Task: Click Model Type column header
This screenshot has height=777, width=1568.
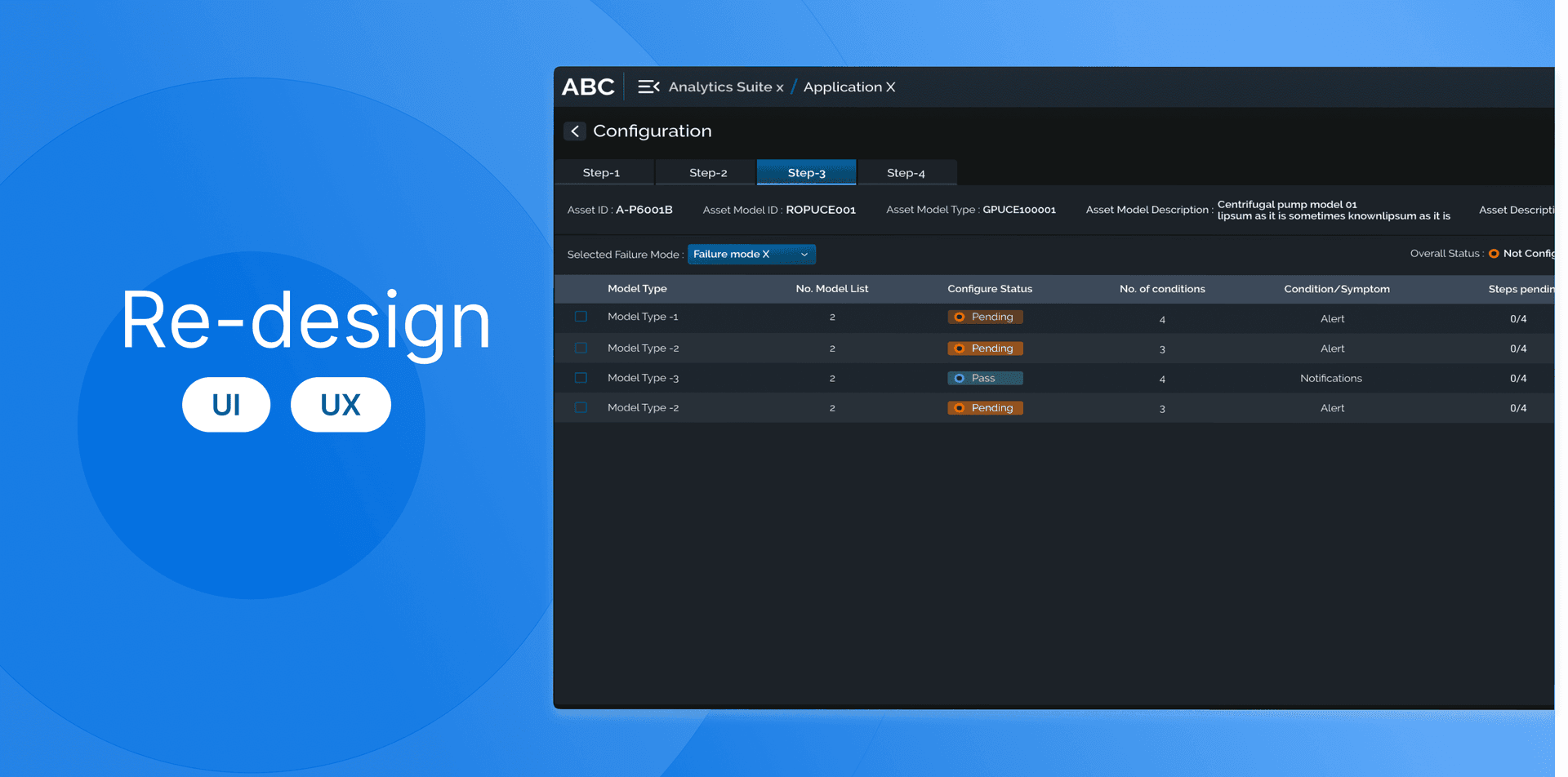Action: (637, 288)
